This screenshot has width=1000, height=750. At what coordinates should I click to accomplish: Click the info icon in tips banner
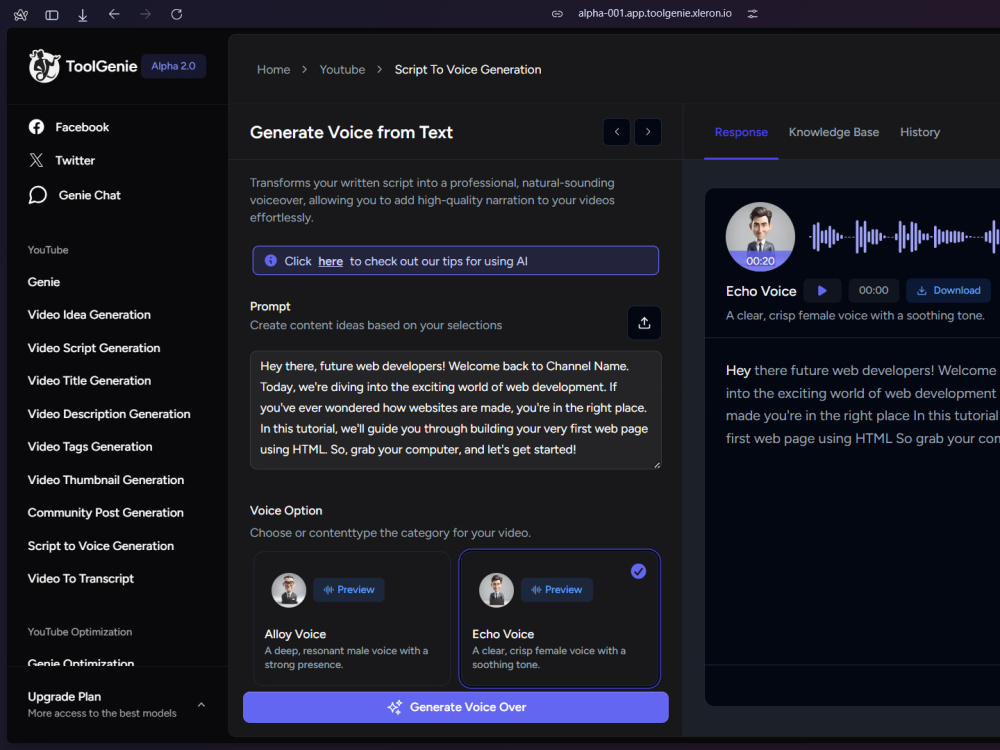coord(270,260)
